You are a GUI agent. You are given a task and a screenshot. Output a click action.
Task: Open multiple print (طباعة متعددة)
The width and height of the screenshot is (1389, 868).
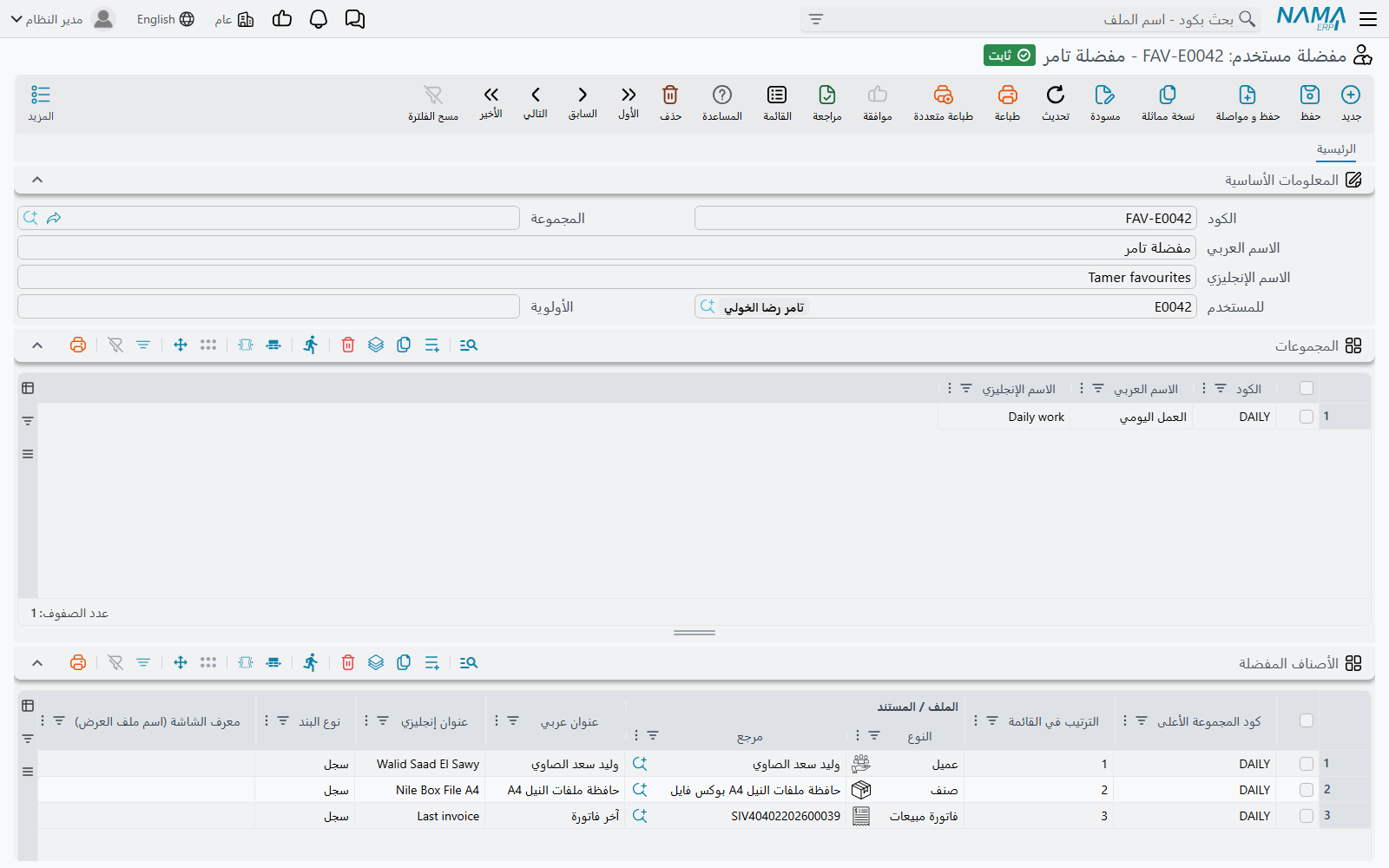click(944, 95)
